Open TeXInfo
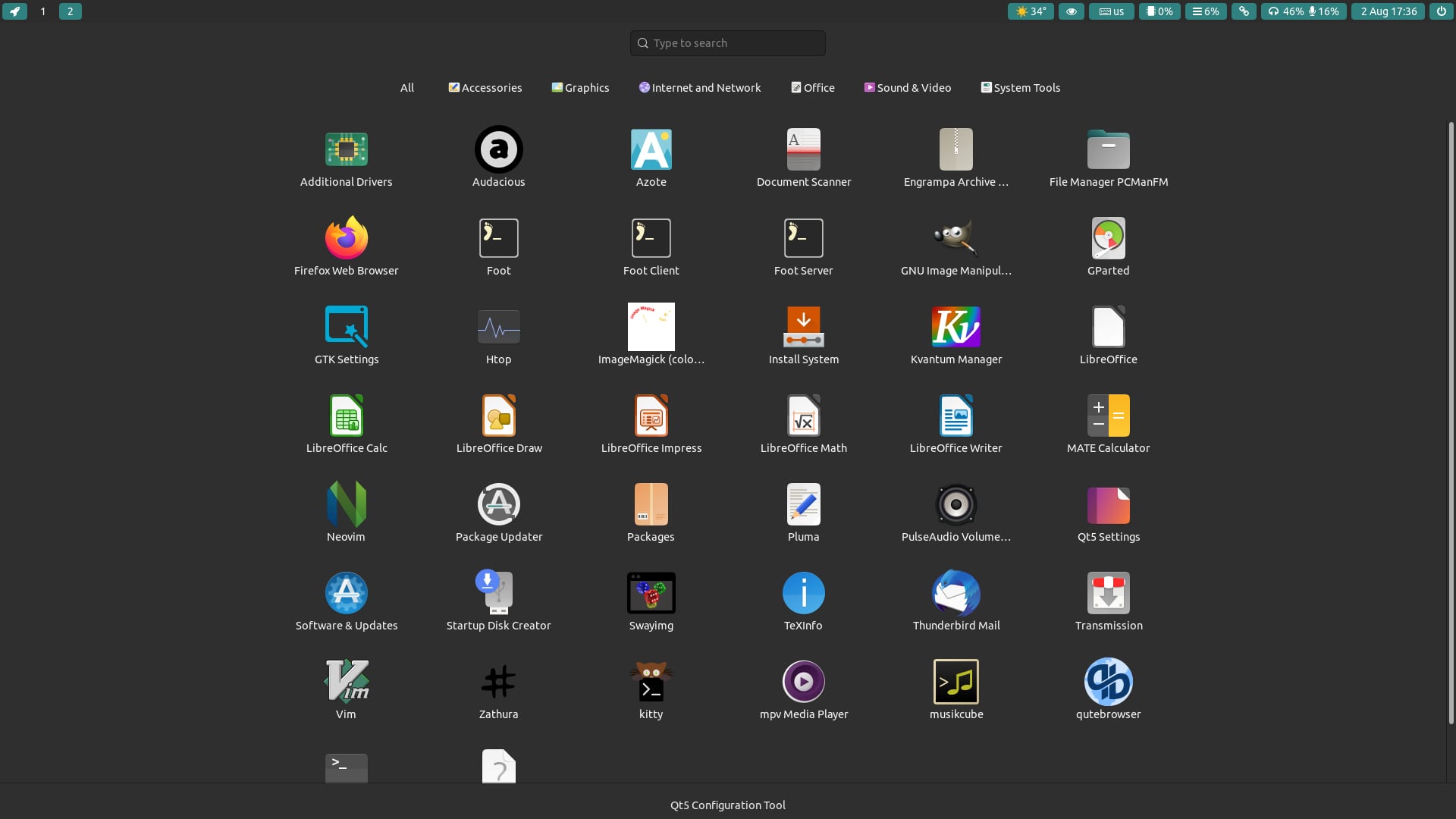 coord(804,601)
